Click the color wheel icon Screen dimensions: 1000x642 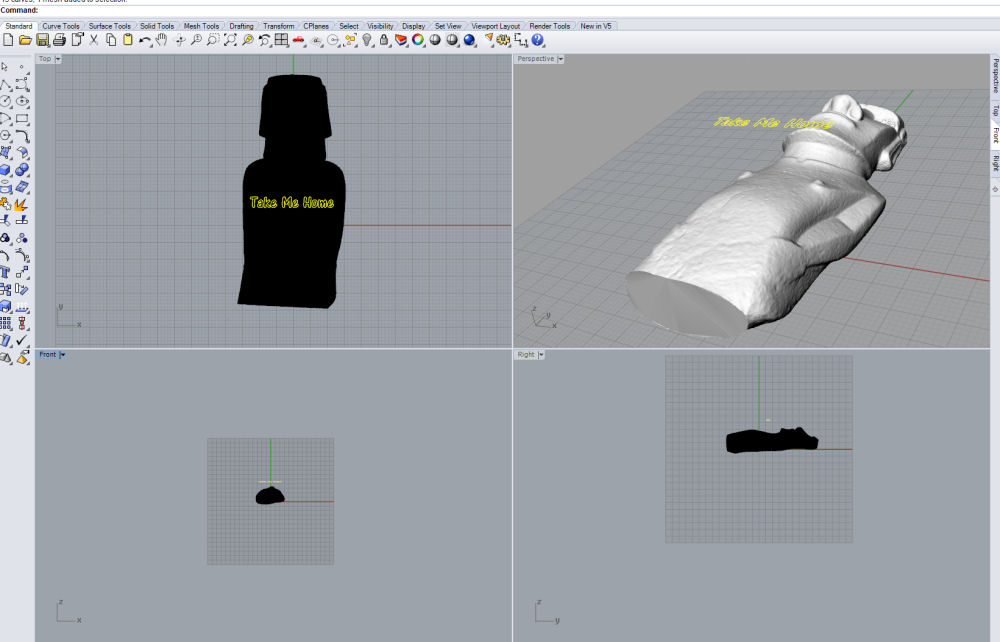coord(418,40)
